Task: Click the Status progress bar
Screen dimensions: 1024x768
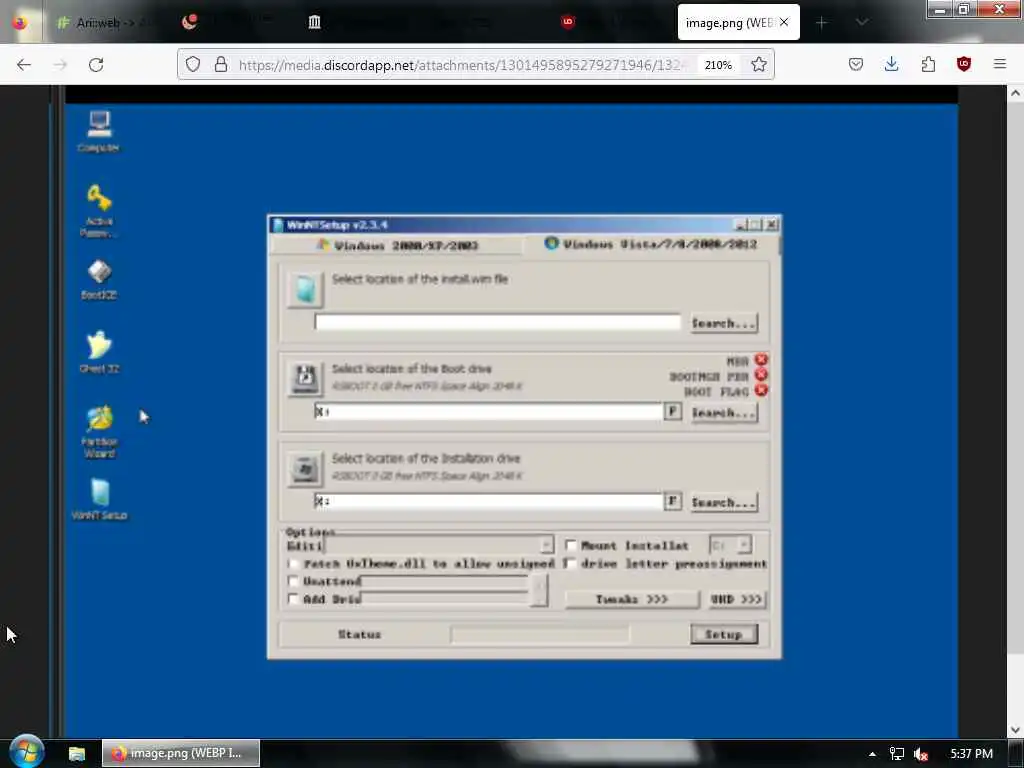Action: 539,634
